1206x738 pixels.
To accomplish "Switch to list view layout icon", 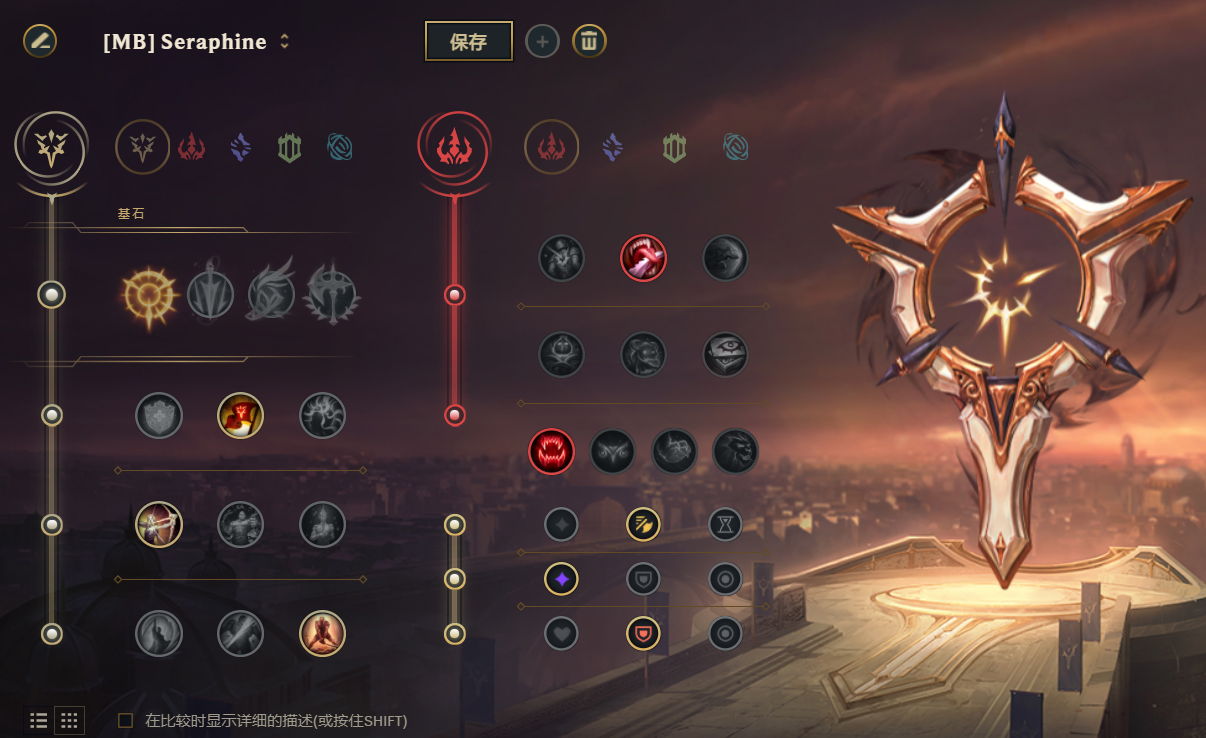I will click(x=39, y=720).
